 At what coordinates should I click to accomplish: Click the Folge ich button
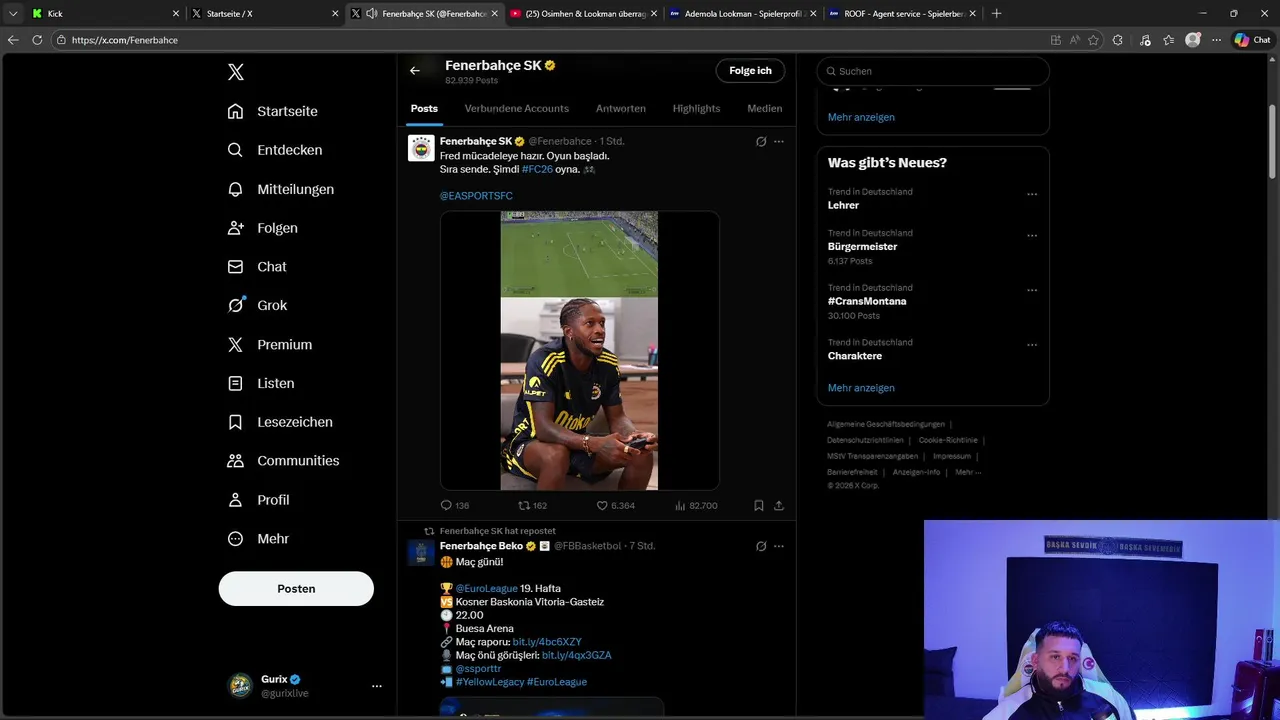pos(750,71)
